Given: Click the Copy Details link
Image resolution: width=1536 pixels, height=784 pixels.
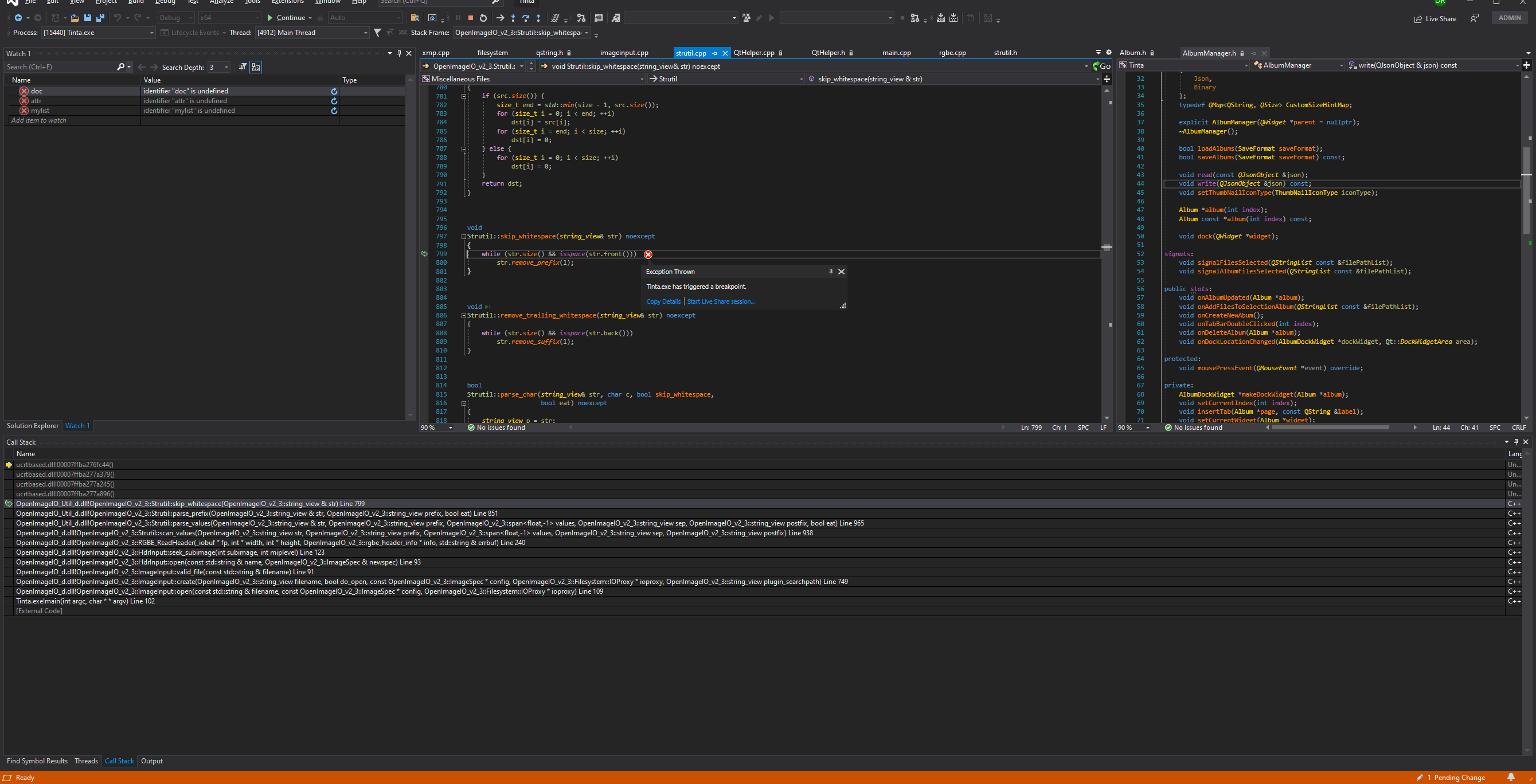Looking at the screenshot, I should pos(662,301).
